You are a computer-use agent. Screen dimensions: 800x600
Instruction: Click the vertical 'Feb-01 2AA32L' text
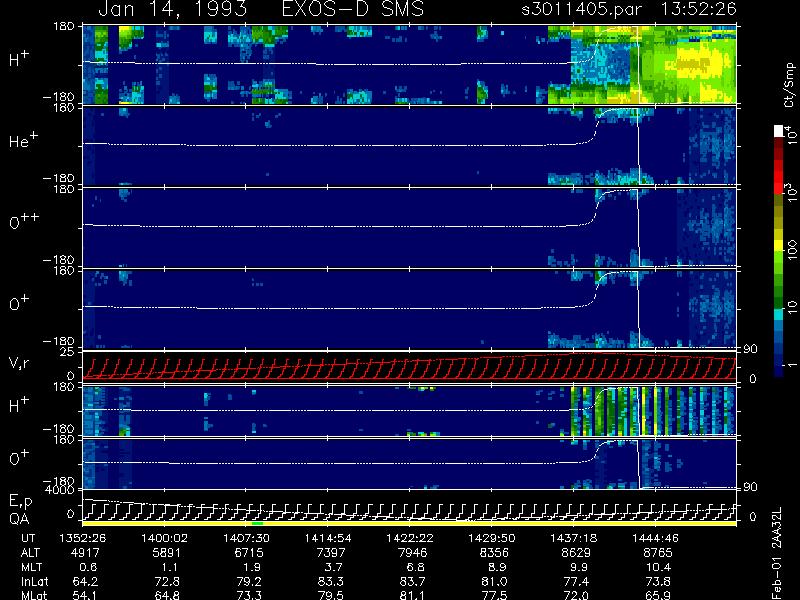pyautogui.click(x=776, y=553)
